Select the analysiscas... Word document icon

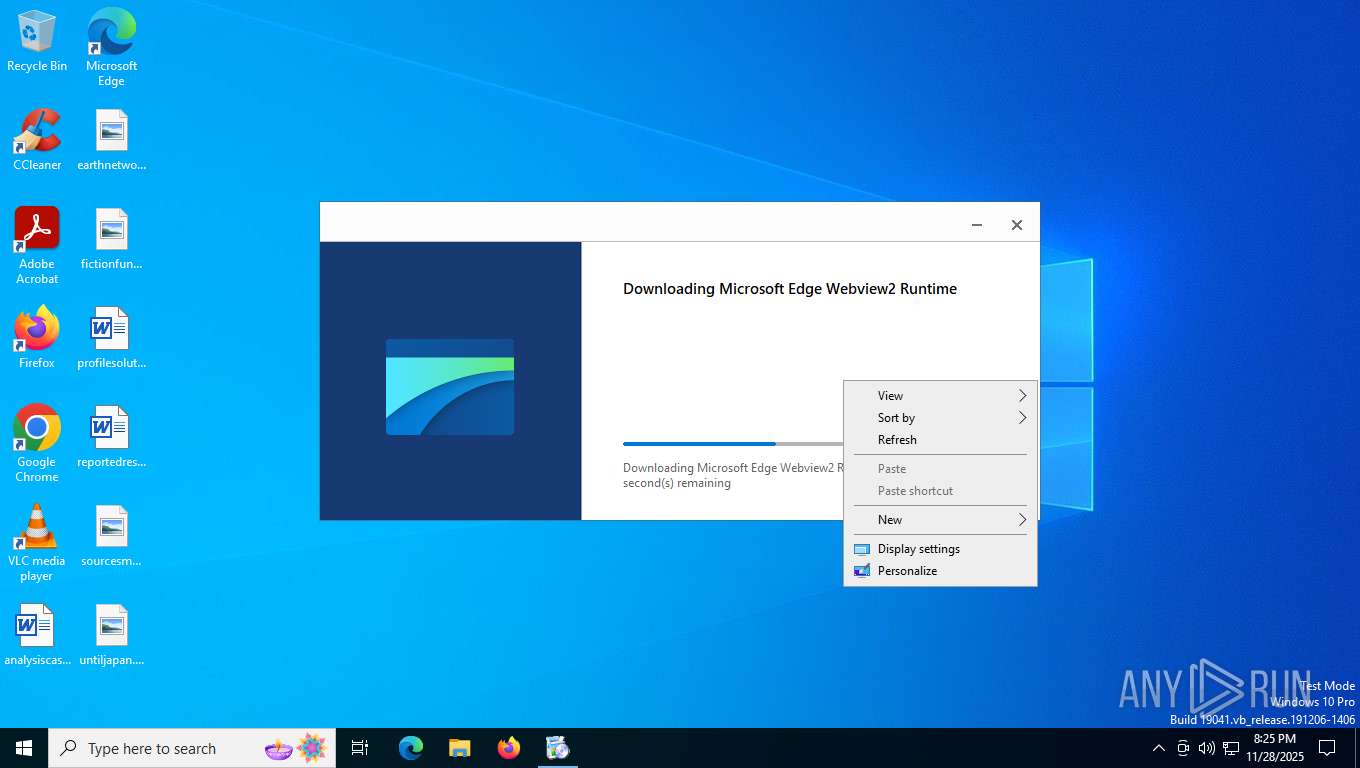click(37, 635)
